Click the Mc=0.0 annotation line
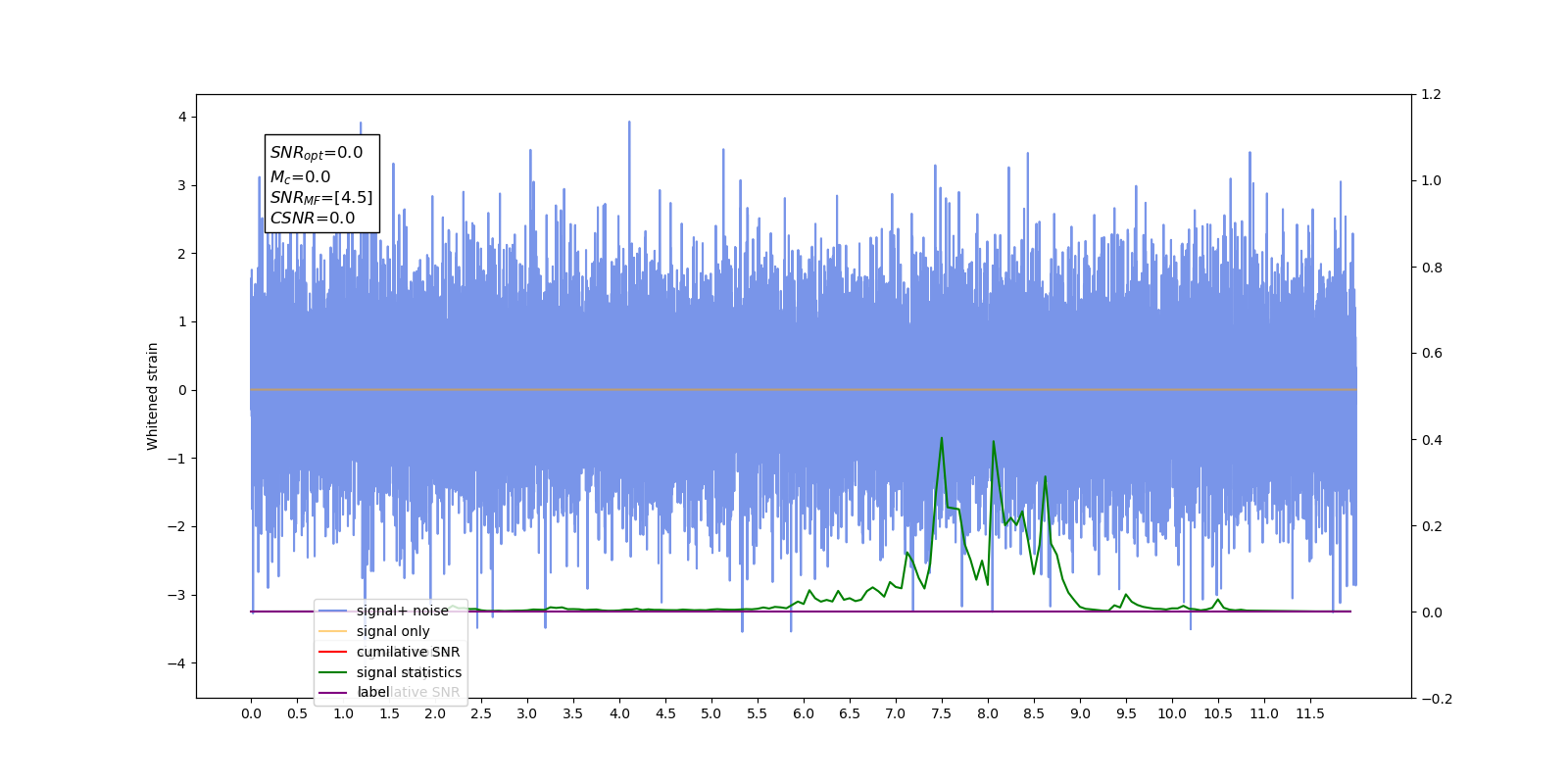Image resolution: width=1568 pixels, height=784 pixels. [x=300, y=177]
